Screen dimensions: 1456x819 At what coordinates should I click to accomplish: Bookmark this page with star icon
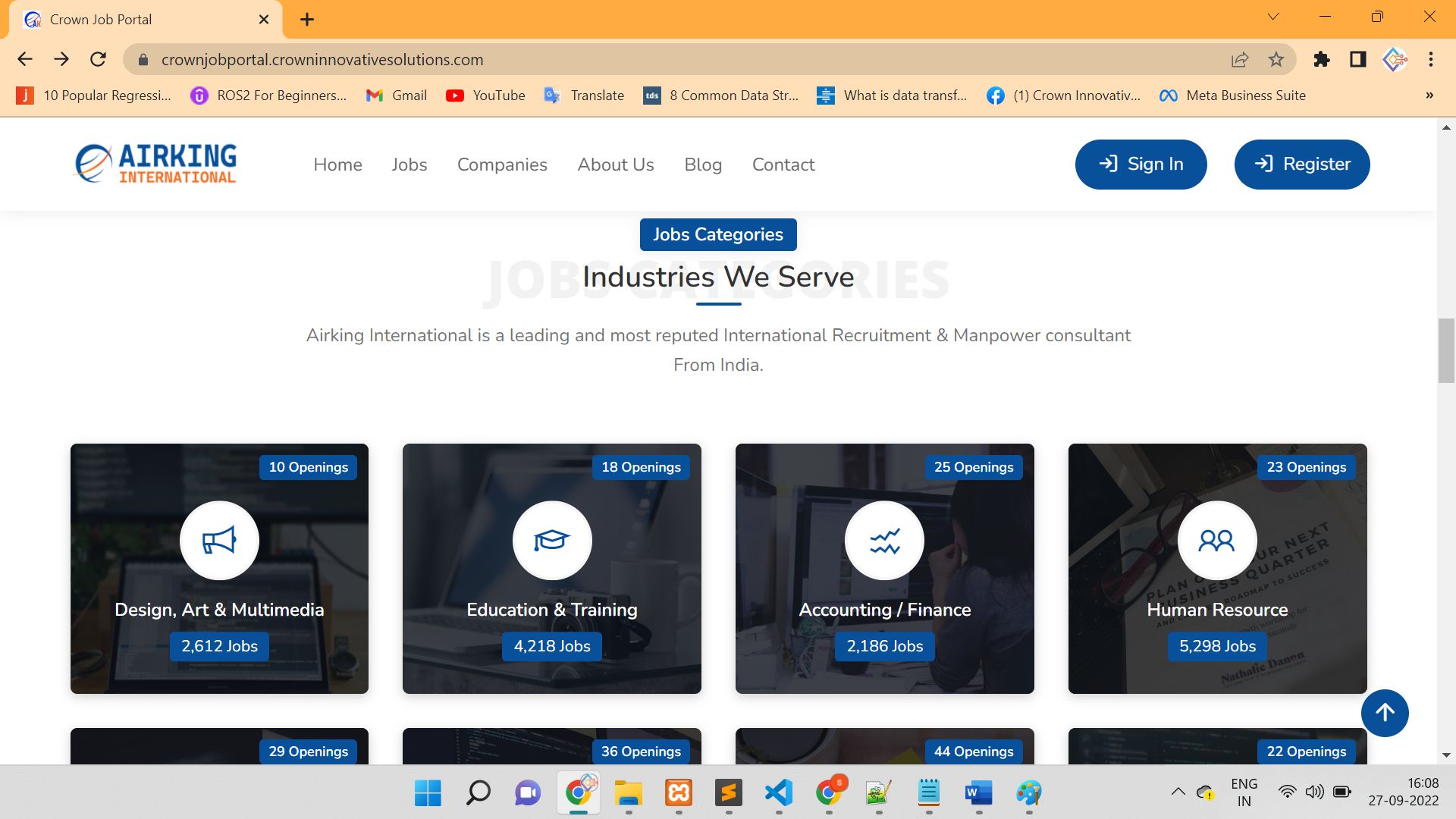(x=1276, y=59)
